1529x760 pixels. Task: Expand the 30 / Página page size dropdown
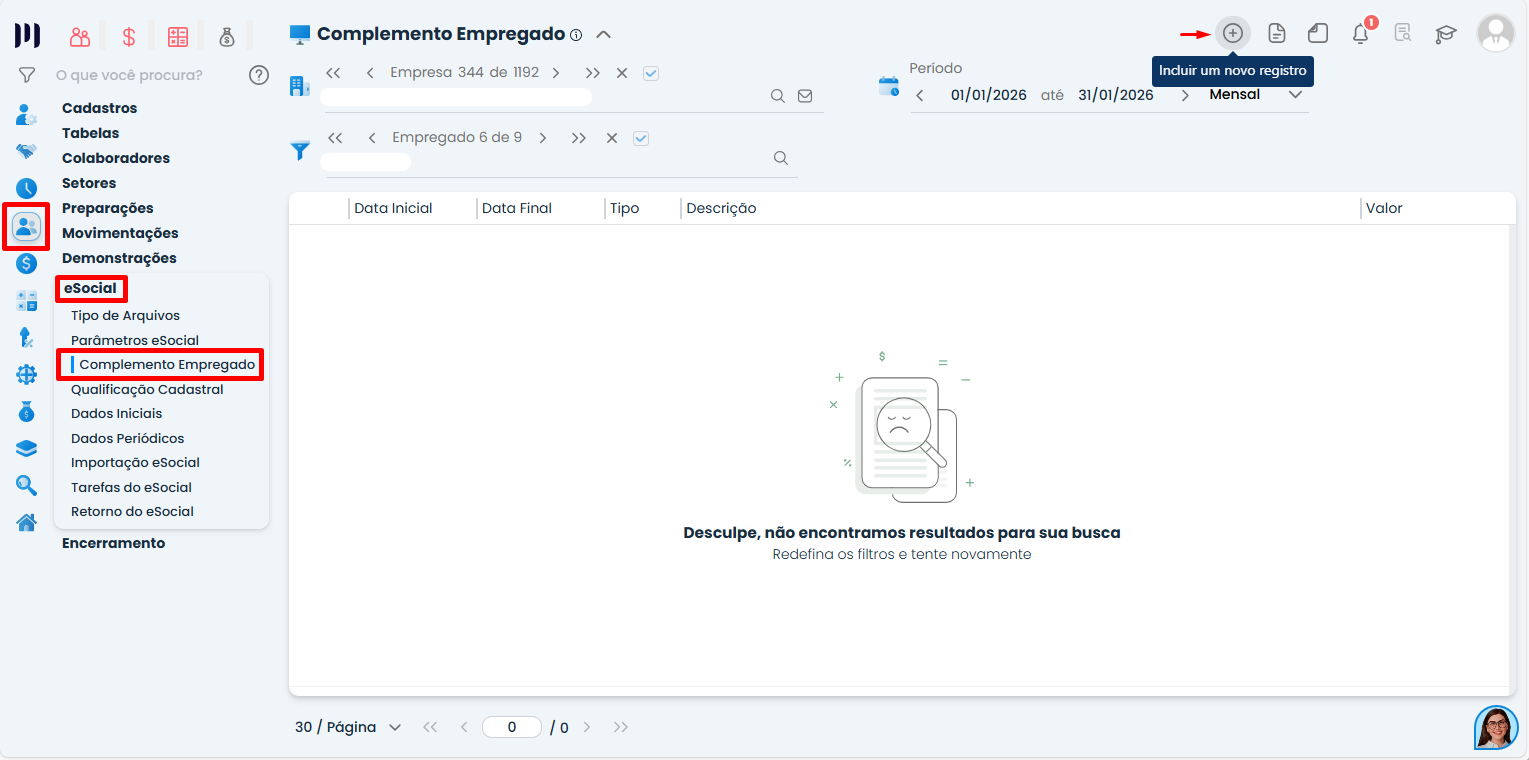348,727
